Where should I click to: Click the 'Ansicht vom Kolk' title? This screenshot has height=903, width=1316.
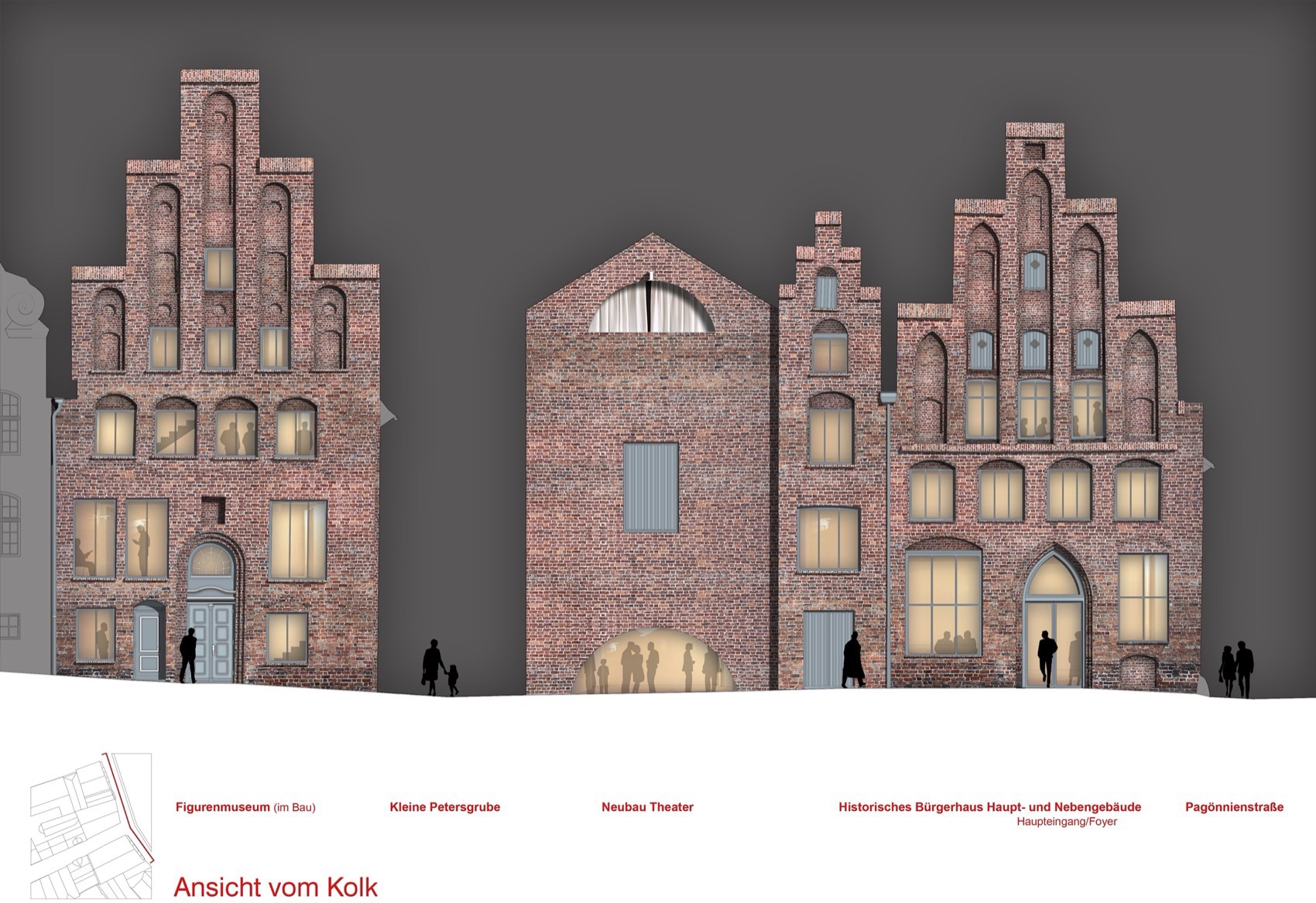coord(276,887)
